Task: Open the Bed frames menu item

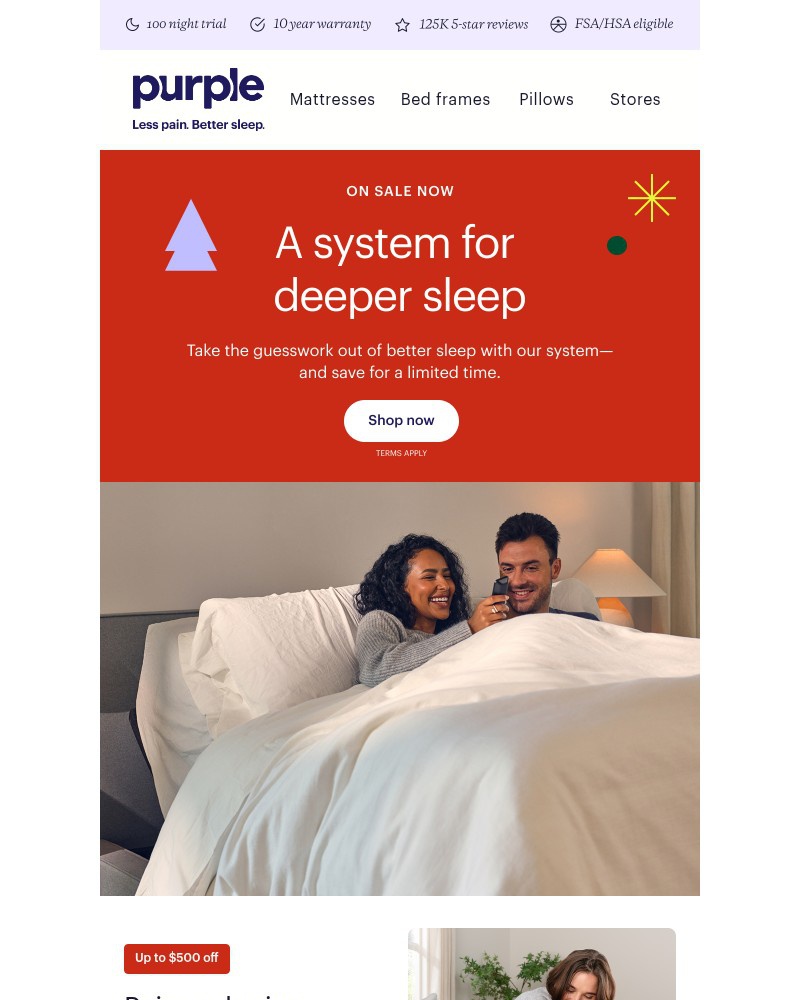Action: tap(445, 99)
